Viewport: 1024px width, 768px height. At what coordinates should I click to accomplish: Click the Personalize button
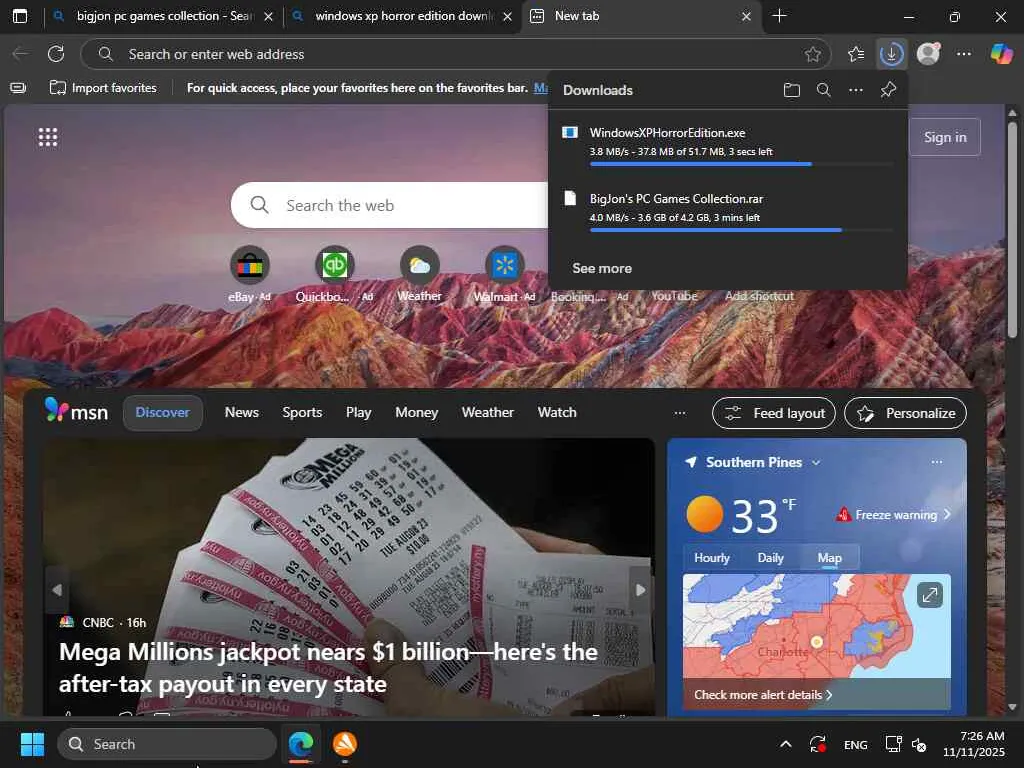(906, 413)
